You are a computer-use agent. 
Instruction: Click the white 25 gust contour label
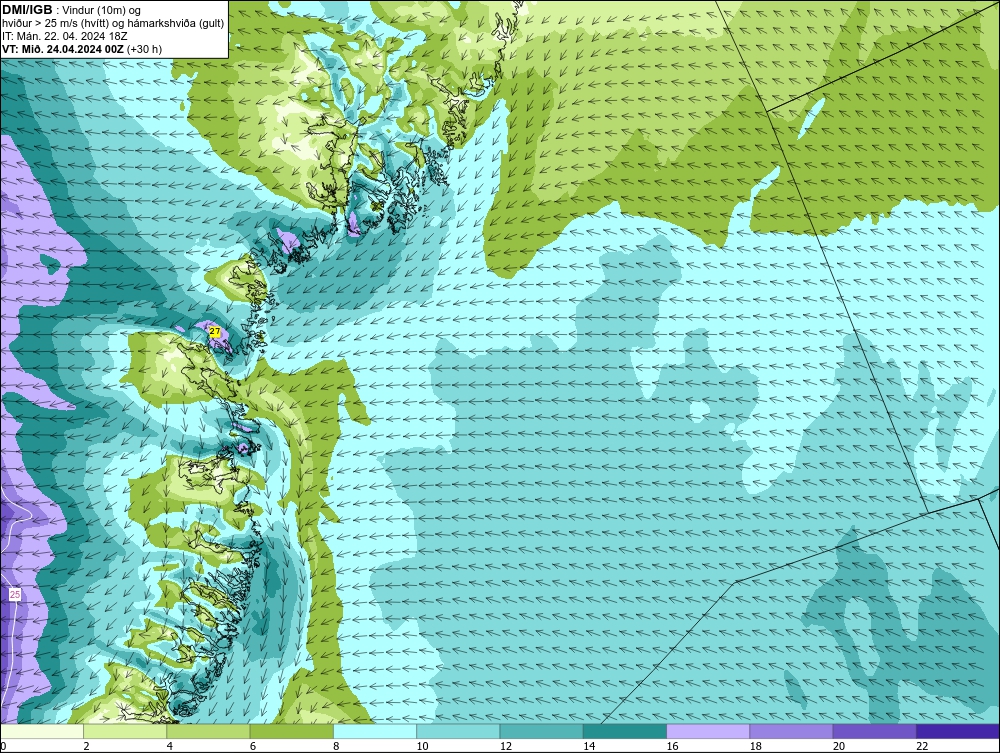[x=15, y=594]
